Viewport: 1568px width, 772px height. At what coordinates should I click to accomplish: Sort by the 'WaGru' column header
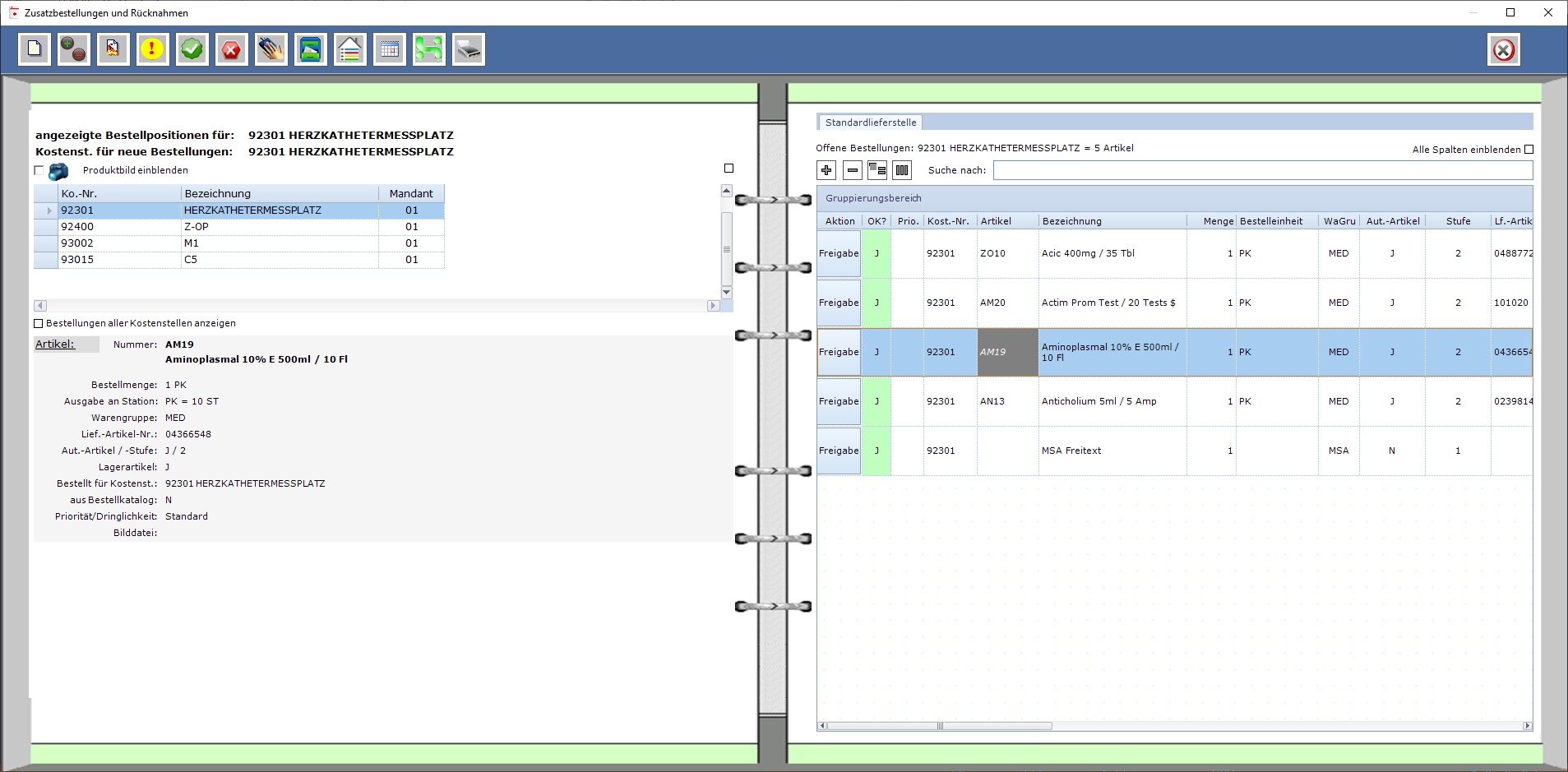[1339, 221]
